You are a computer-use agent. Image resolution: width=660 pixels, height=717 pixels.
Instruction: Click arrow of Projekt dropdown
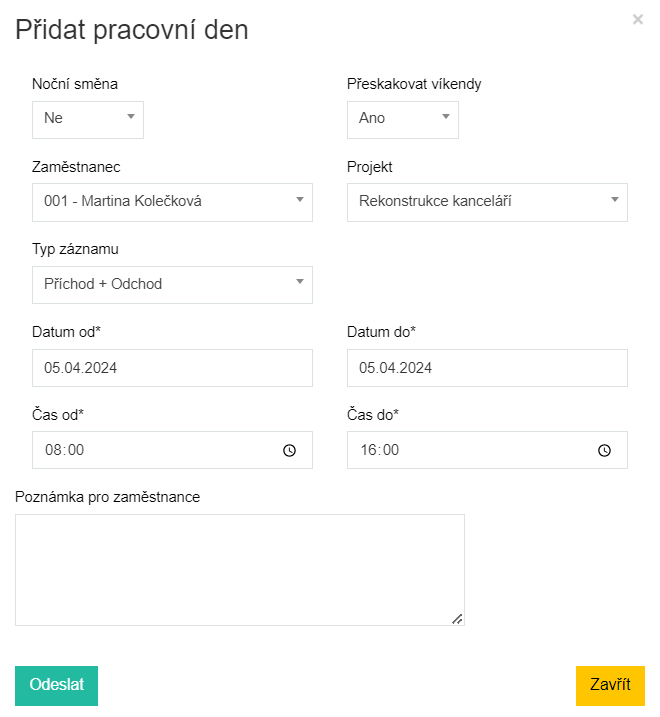pos(615,199)
